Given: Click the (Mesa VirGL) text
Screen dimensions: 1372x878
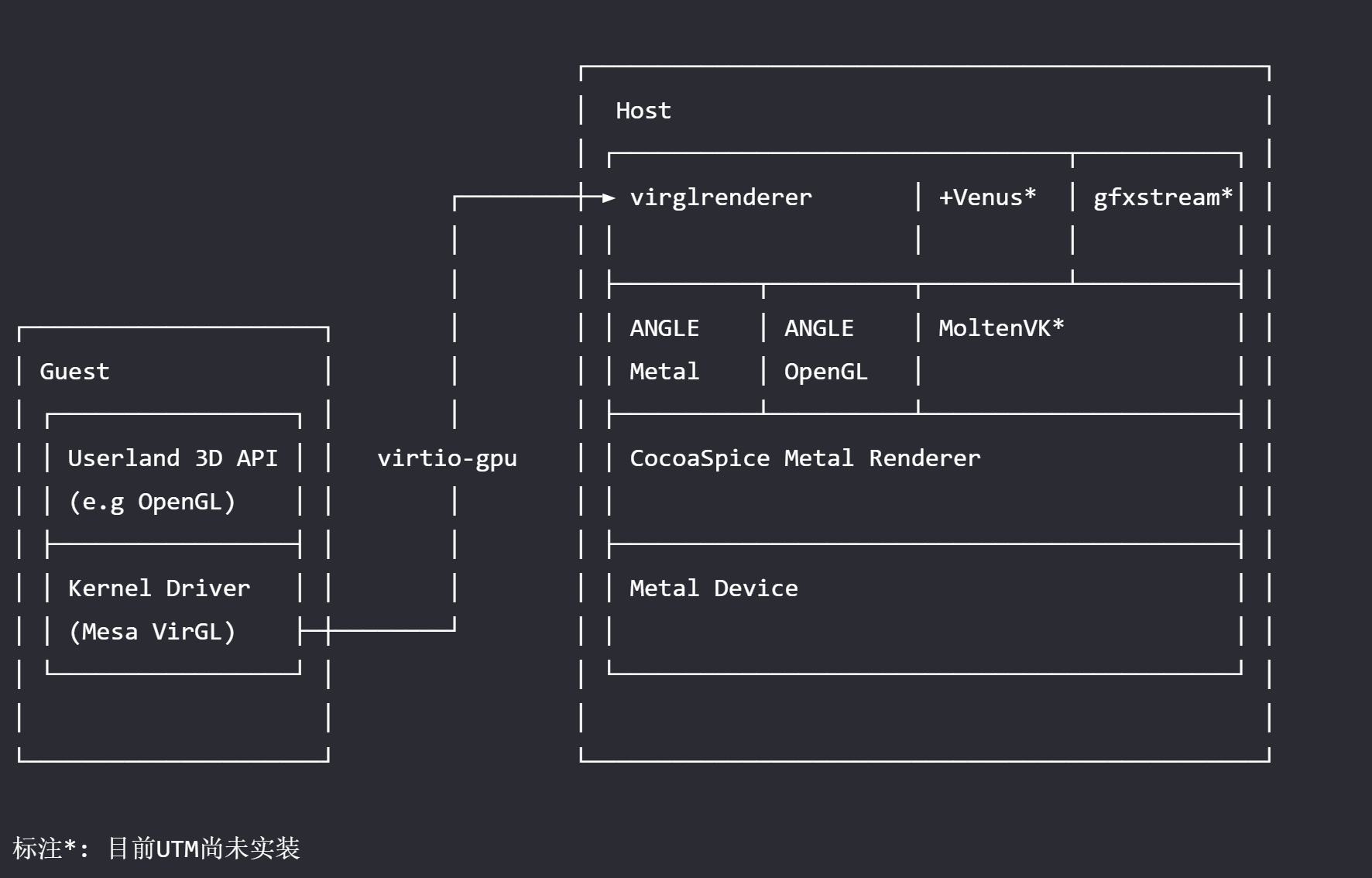Looking at the screenshot, I should click(152, 632).
